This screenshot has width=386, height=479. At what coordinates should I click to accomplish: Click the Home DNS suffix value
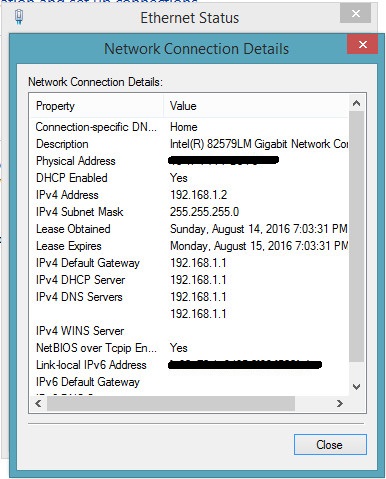click(184, 127)
